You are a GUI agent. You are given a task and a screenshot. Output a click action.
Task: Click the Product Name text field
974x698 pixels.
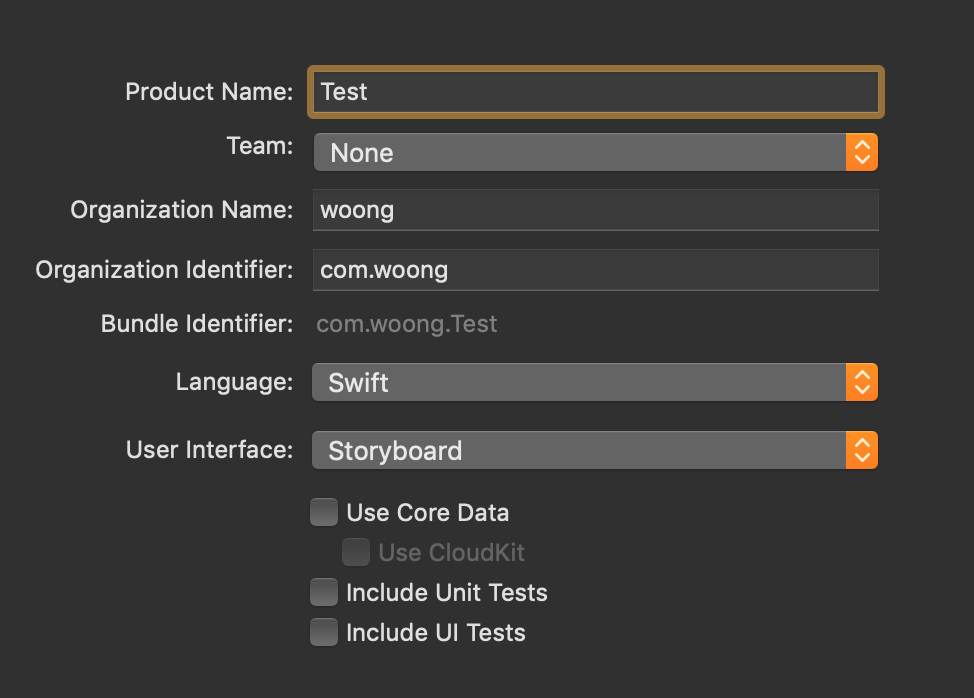click(x=595, y=92)
